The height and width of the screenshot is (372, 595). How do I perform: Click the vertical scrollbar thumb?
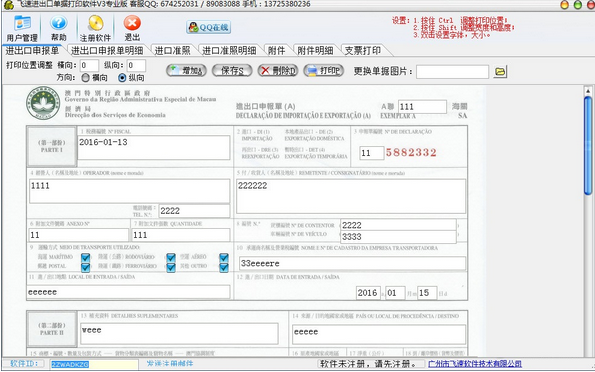point(588,146)
